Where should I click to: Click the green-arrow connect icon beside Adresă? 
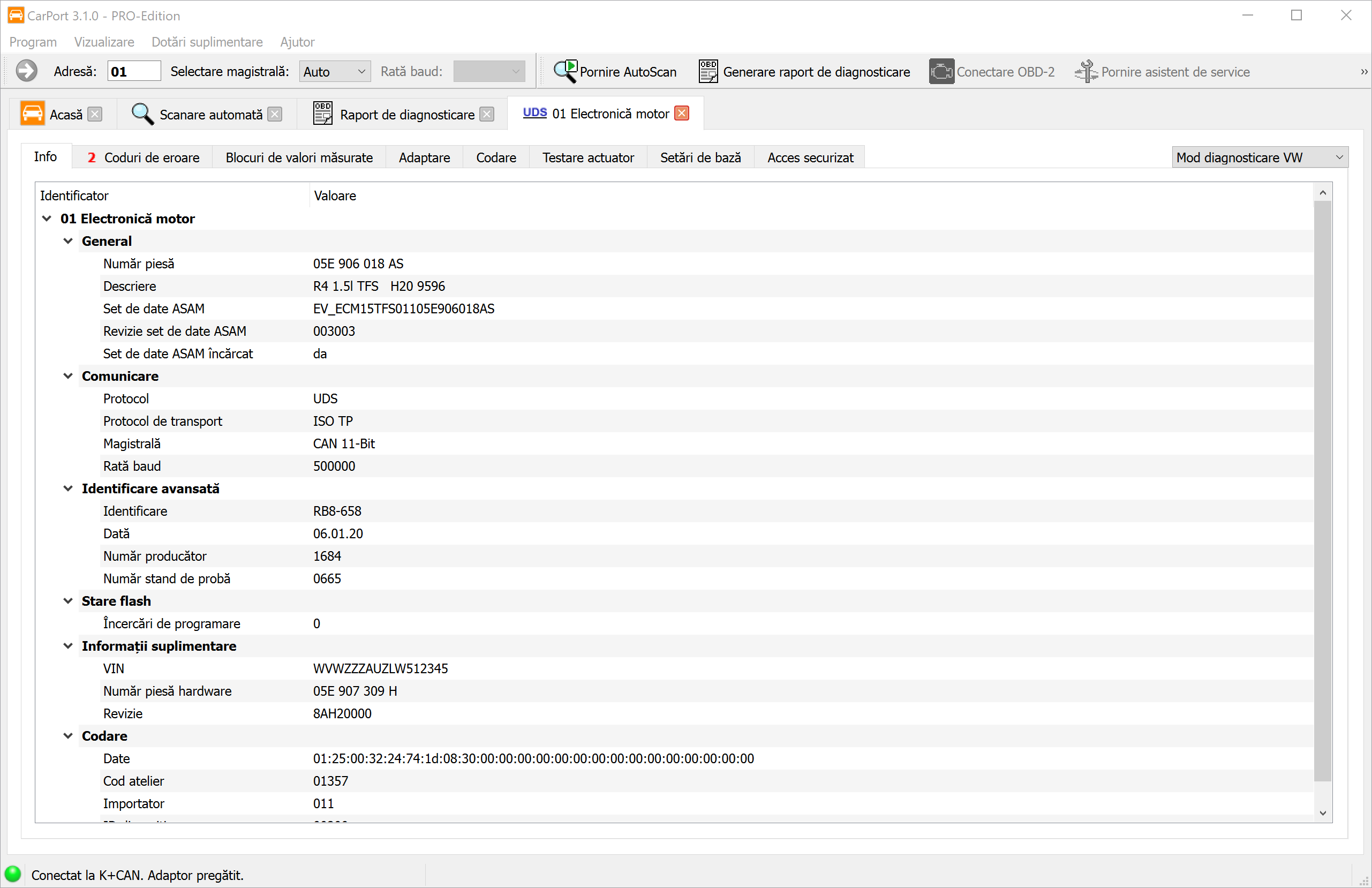click(x=26, y=72)
